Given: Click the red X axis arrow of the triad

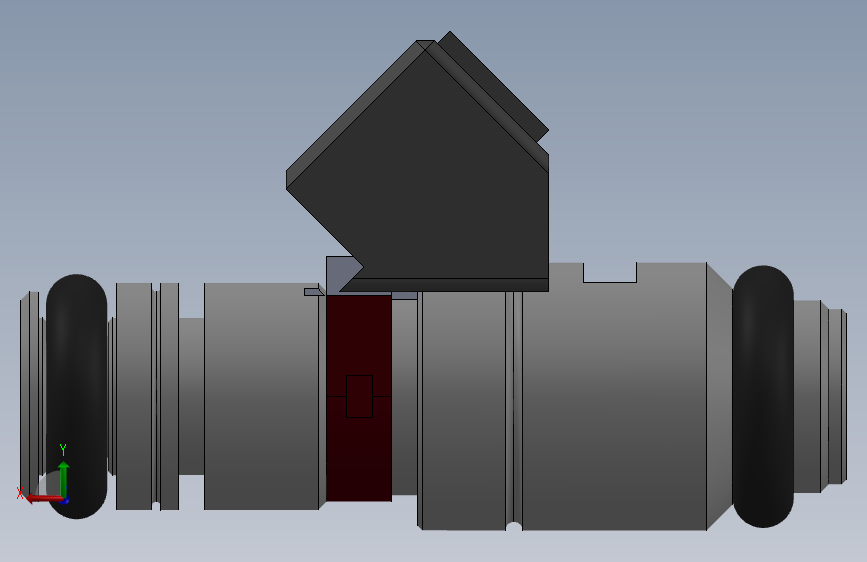Looking at the screenshot, I should [x=43, y=498].
